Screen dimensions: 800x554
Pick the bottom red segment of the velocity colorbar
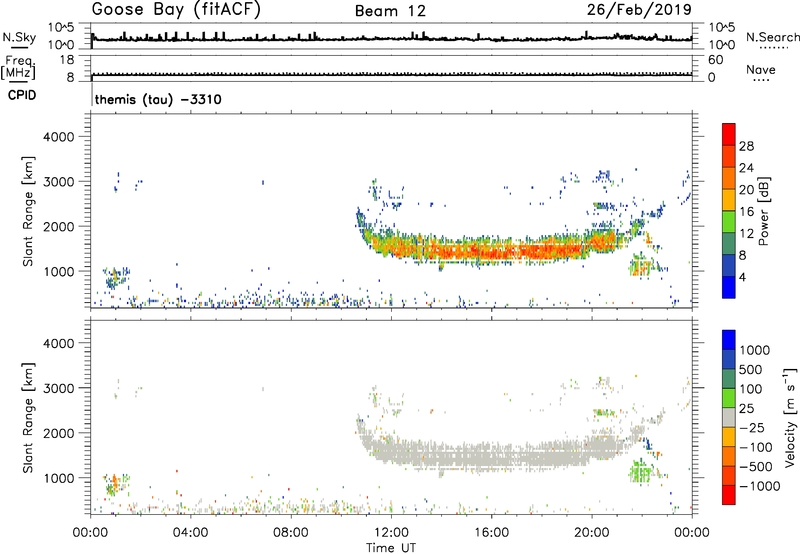pyautogui.click(x=729, y=495)
